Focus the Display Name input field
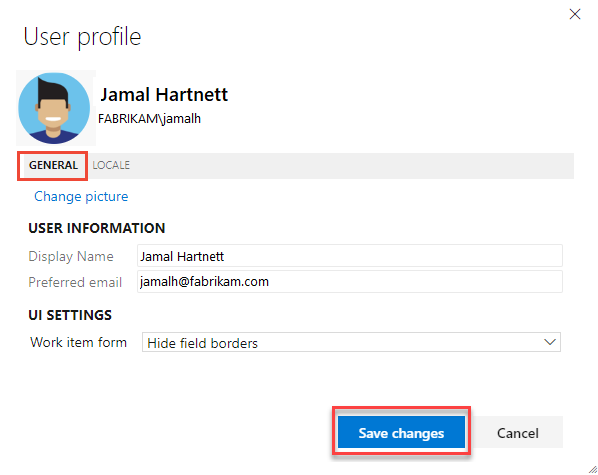598x475 pixels. tap(350, 256)
